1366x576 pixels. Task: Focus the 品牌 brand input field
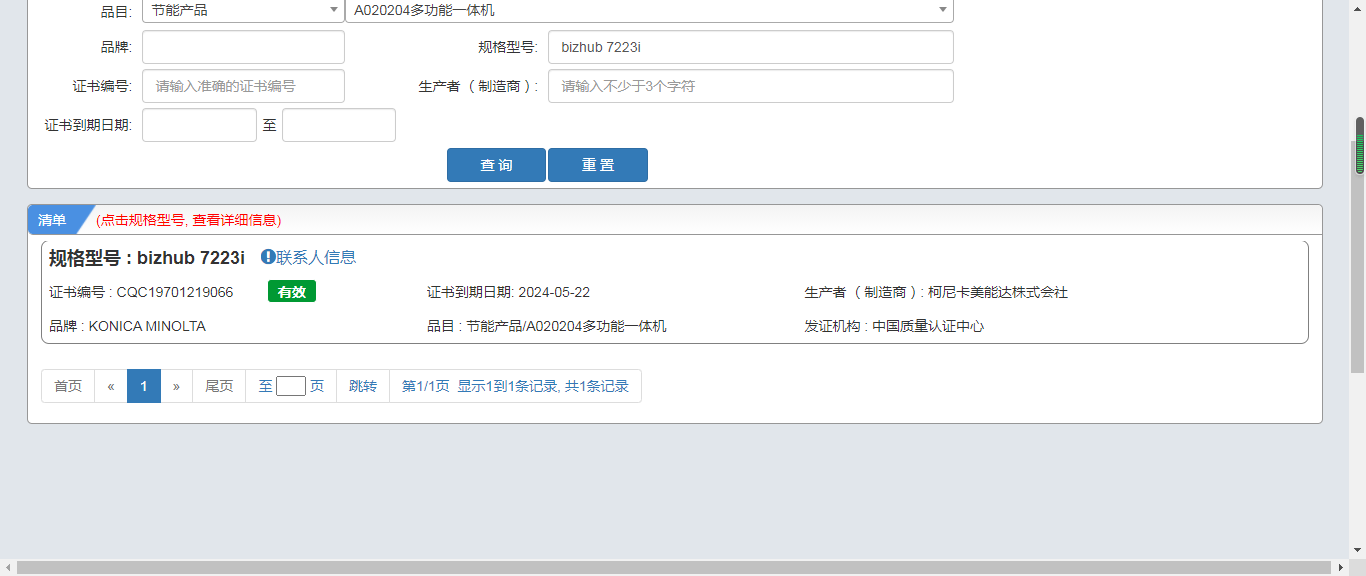pyautogui.click(x=243, y=47)
